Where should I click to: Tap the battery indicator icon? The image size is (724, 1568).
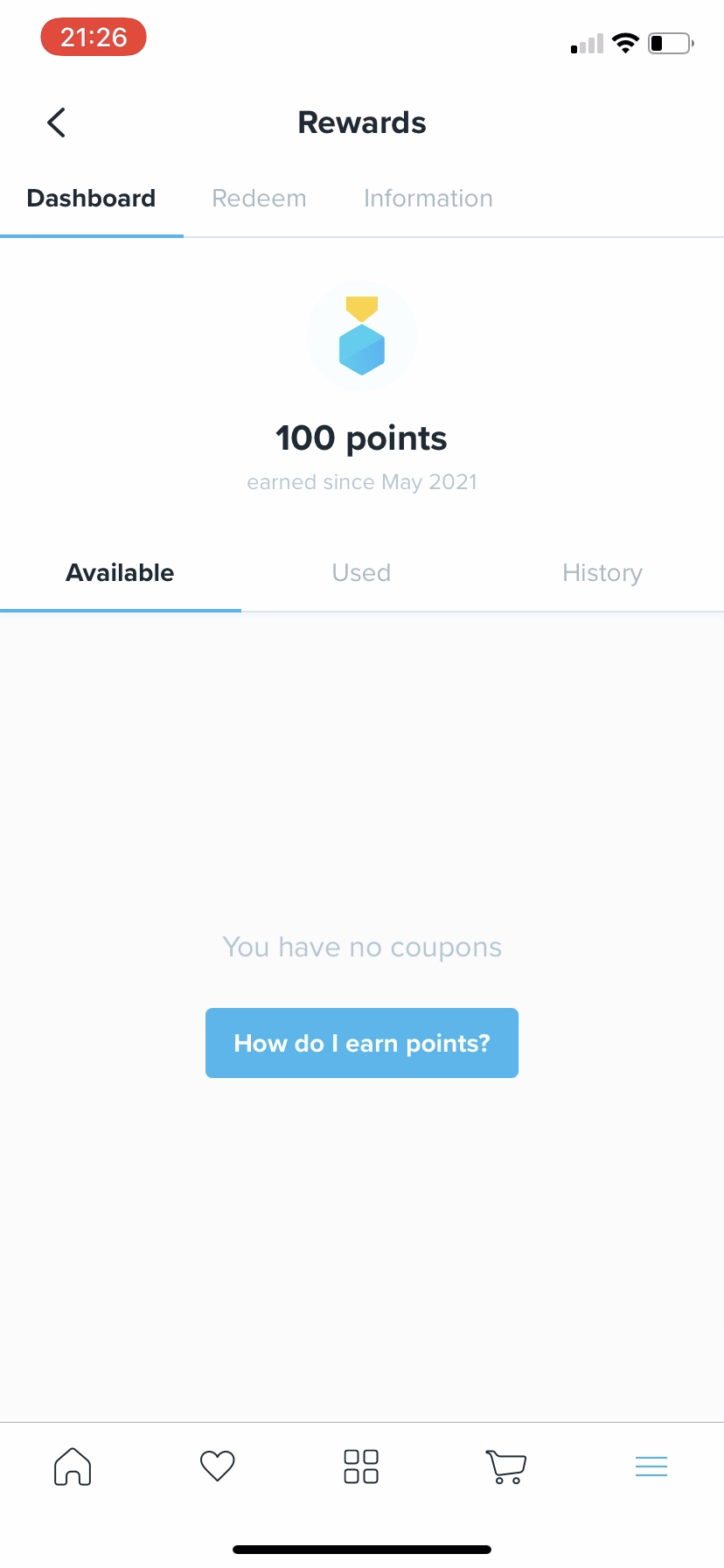click(671, 43)
